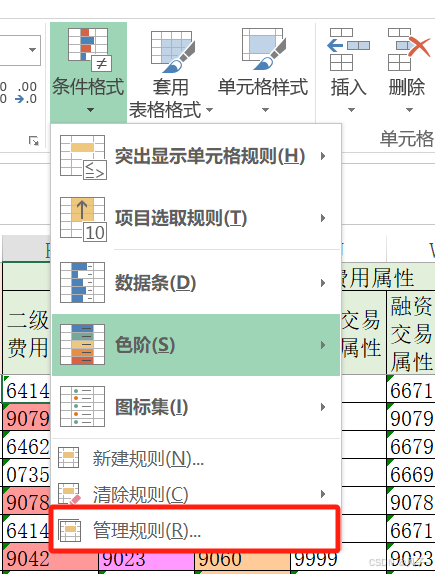
Task: Click the 套用表格格式 table format icon
Action: (x=173, y=52)
